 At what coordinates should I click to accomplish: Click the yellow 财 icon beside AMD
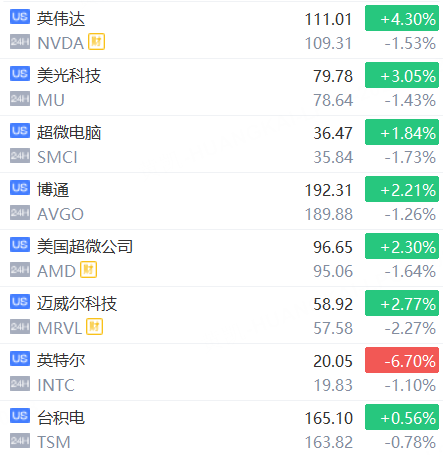88,269
